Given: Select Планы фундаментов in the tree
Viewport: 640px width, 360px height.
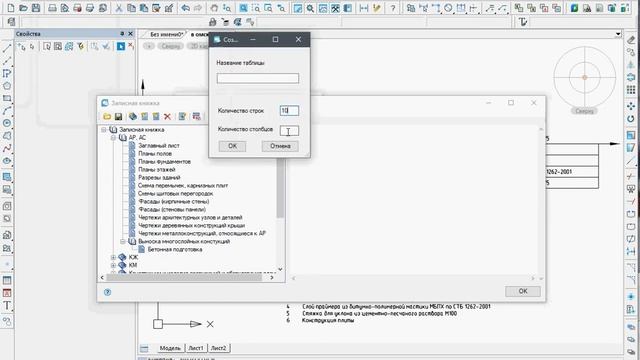Looking at the screenshot, I should tap(164, 162).
